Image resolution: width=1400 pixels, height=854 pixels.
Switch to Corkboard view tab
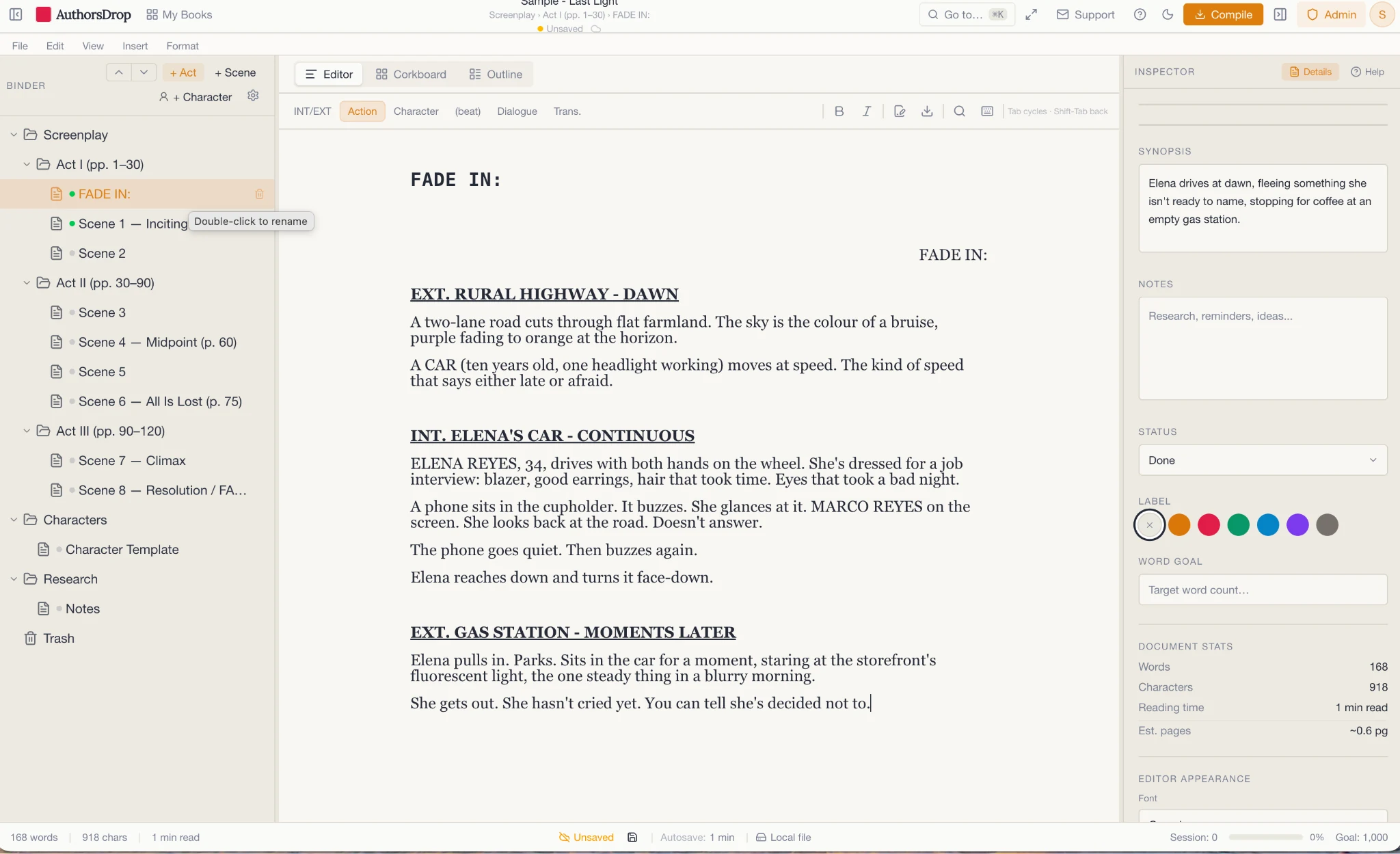[411, 74]
